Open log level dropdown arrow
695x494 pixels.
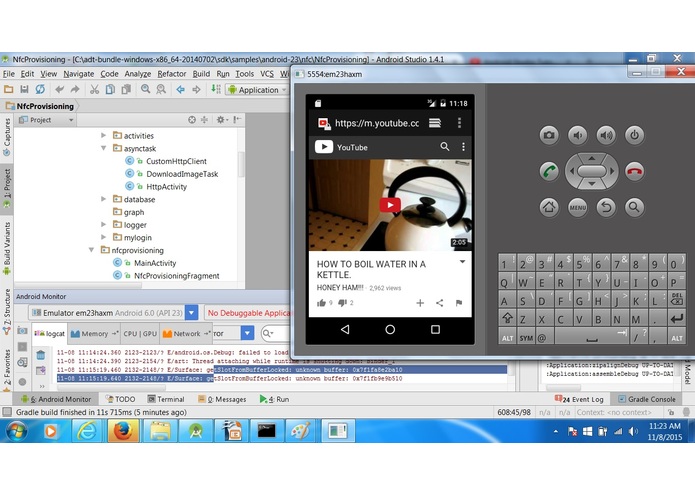click(247, 333)
